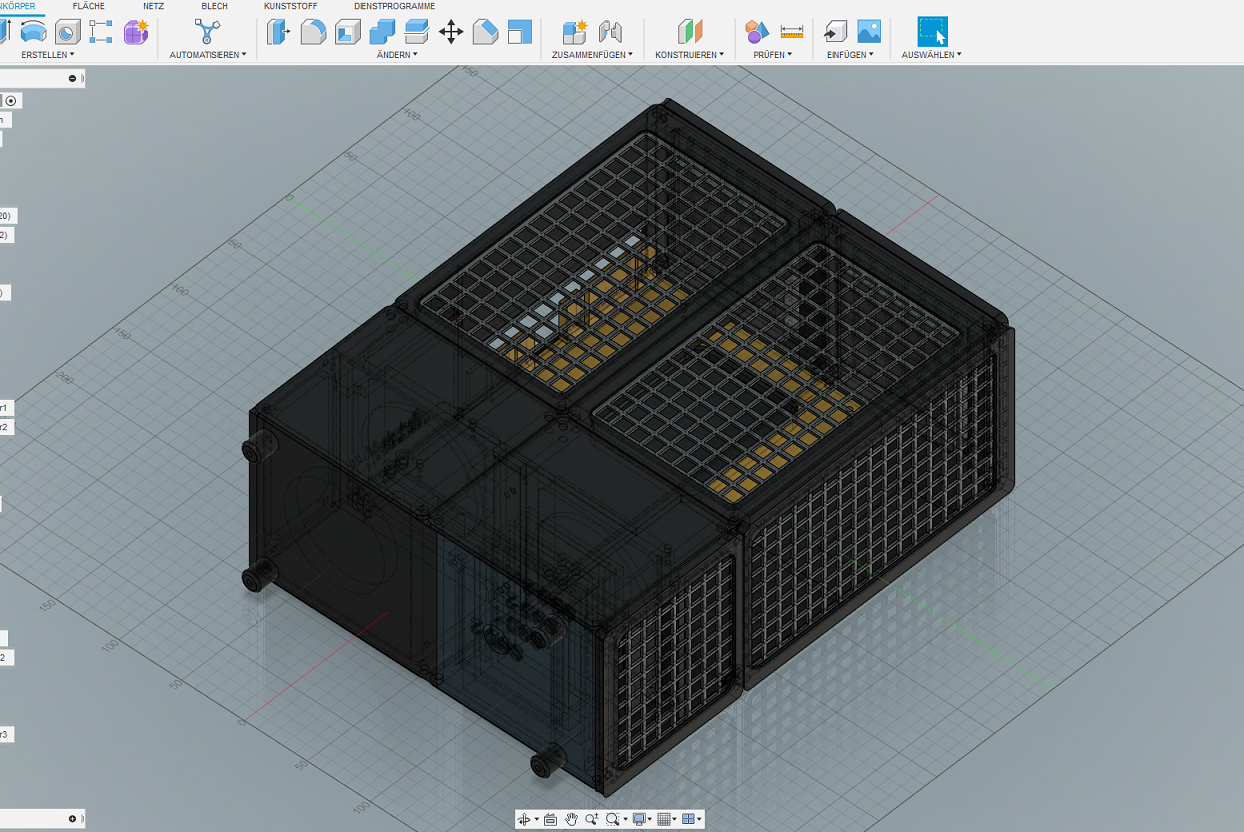This screenshot has height=832, width=1244.
Task: Open the Display Settings dropdown arrow
Action: (649, 819)
